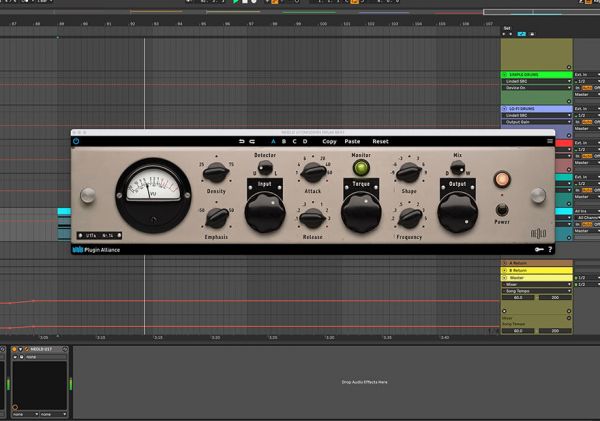Fold the Master track
This screenshot has height=421, width=600.
click(x=504, y=277)
